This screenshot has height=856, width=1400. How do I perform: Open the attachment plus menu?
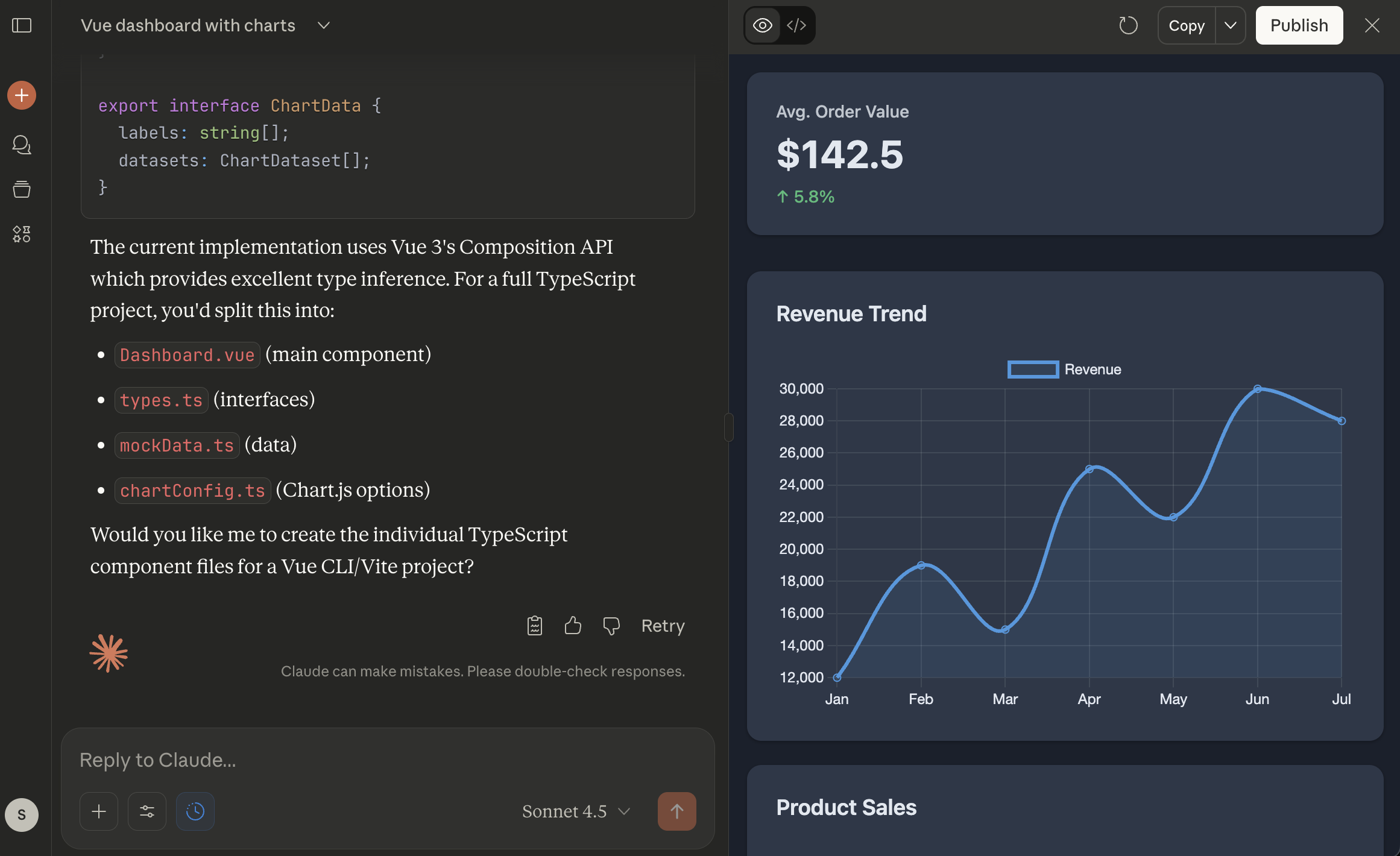[99, 811]
